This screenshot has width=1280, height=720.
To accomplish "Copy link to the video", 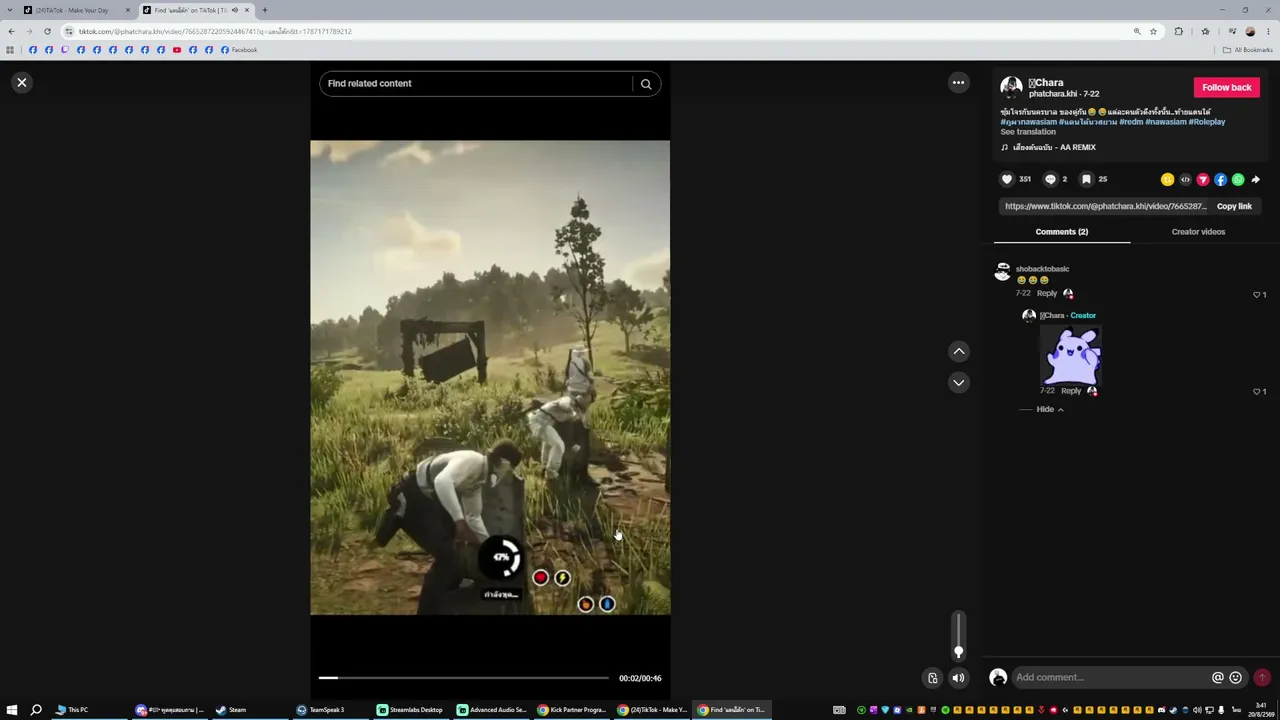I will [1234, 207].
